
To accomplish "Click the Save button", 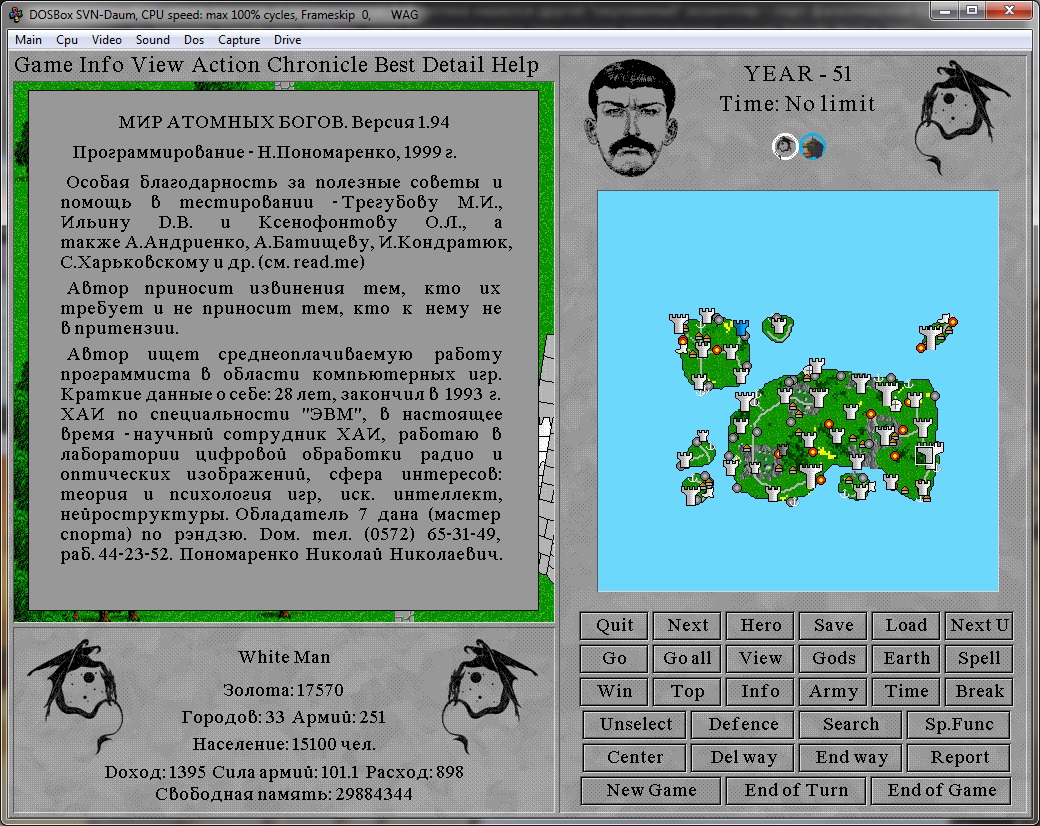I will click(x=833, y=625).
